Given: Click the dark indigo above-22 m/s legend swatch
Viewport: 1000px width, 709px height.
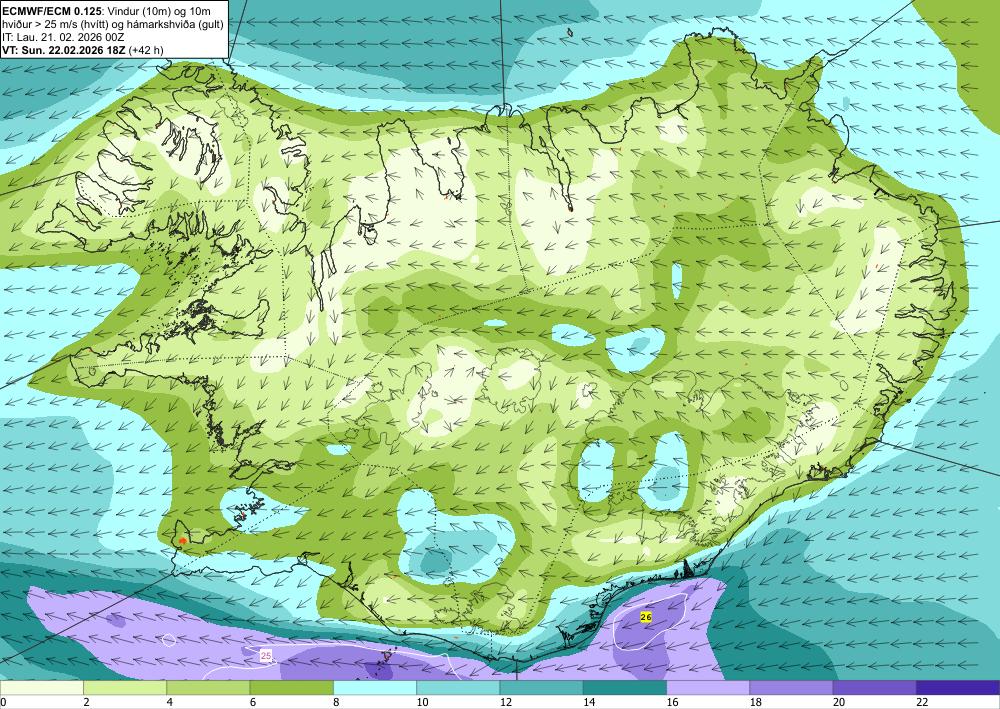Looking at the screenshot, I should 958,687.
